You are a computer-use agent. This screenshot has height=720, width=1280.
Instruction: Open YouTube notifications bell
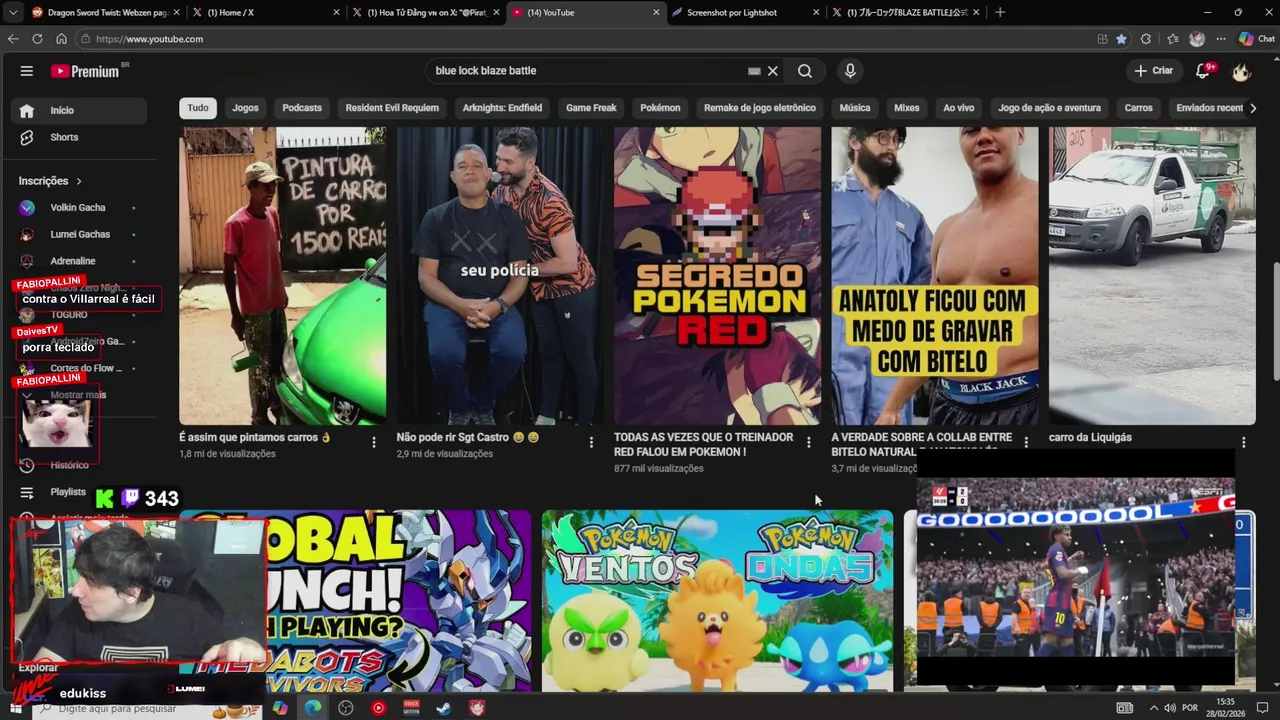click(x=1203, y=71)
